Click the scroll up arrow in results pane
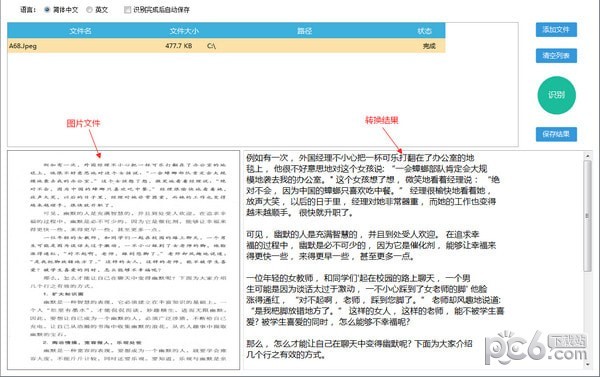Image resolution: width=600 pixels, height=377 pixels. click(x=587, y=156)
